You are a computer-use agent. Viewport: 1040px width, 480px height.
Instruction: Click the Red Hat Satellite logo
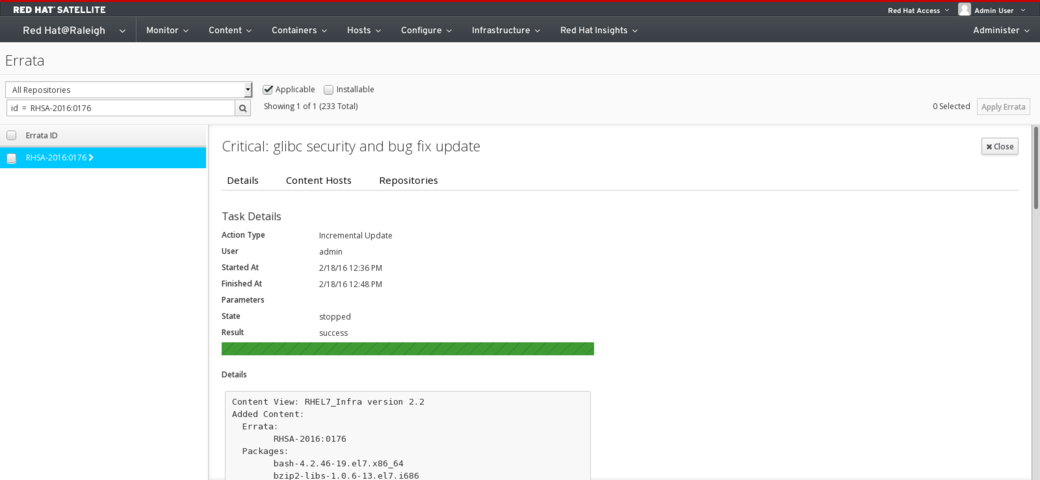(x=59, y=10)
